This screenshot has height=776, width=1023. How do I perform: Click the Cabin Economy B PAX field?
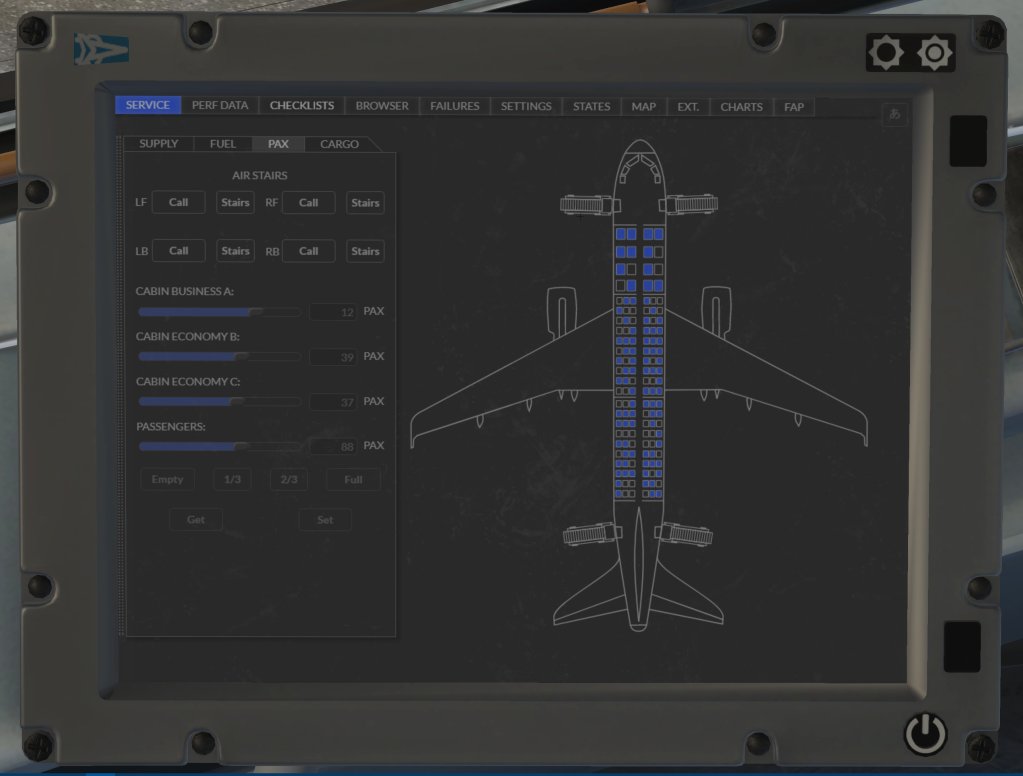[x=333, y=357]
